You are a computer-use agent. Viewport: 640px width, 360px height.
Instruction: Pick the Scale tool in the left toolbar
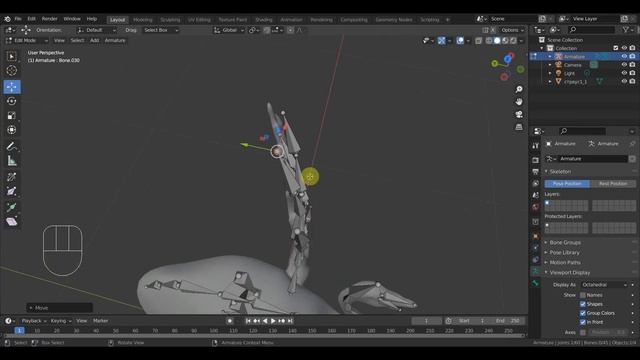pyautogui.click(x=11, y=116)
